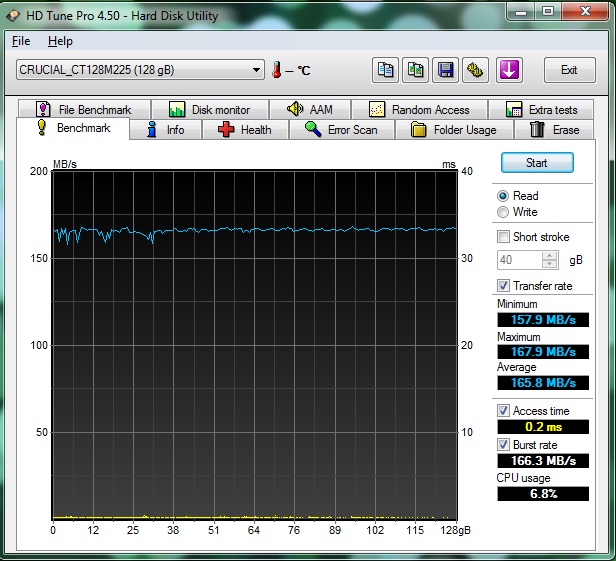Click the Exit button
Viewport: 616px width, 561px height.
pos(569,70)
